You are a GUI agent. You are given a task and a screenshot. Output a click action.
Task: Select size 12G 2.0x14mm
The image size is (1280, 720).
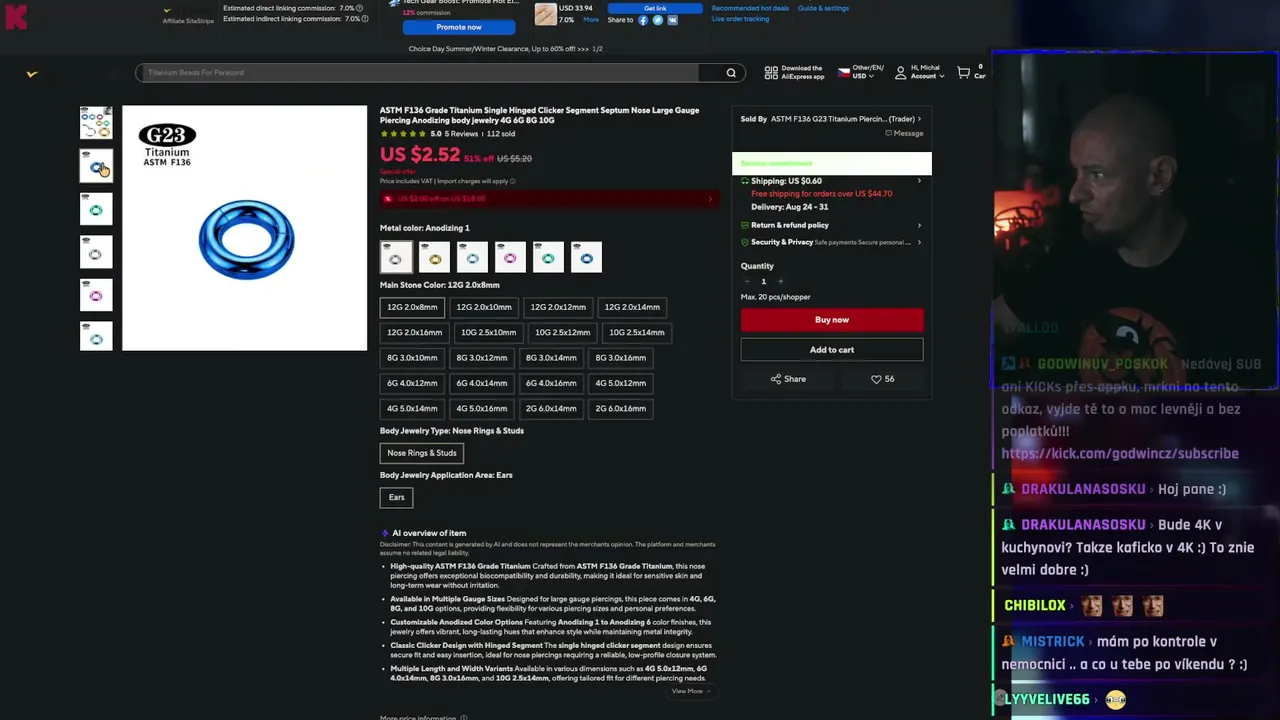click(x=632, y=307)
